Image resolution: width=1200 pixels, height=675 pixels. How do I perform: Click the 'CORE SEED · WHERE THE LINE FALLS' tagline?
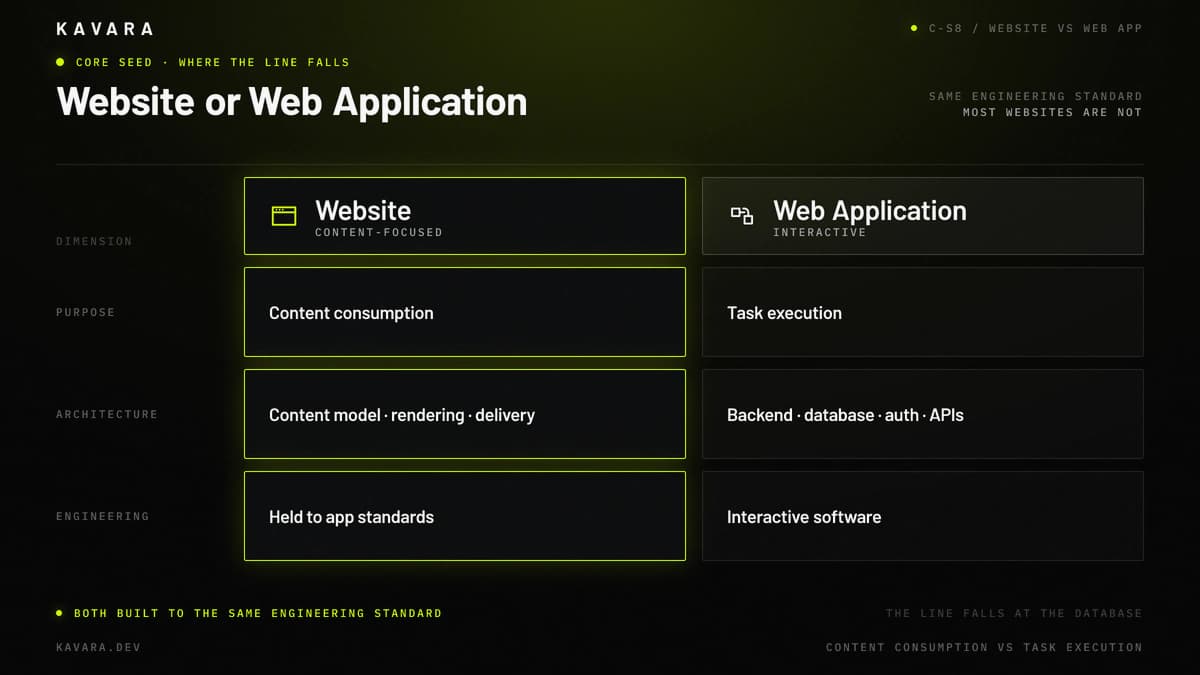213,62
